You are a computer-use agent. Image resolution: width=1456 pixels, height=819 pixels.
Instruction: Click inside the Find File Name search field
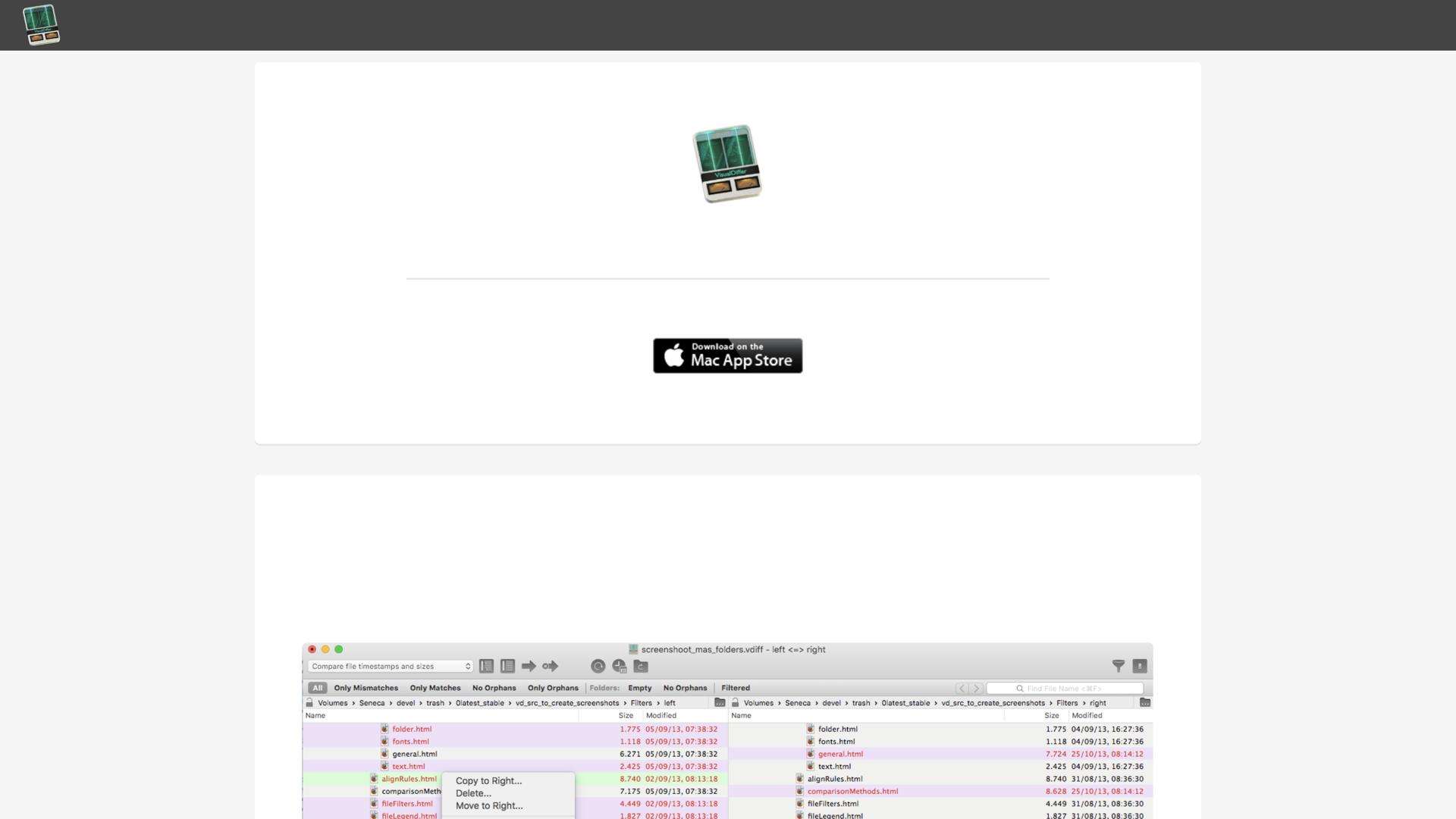pos(1065,688)
